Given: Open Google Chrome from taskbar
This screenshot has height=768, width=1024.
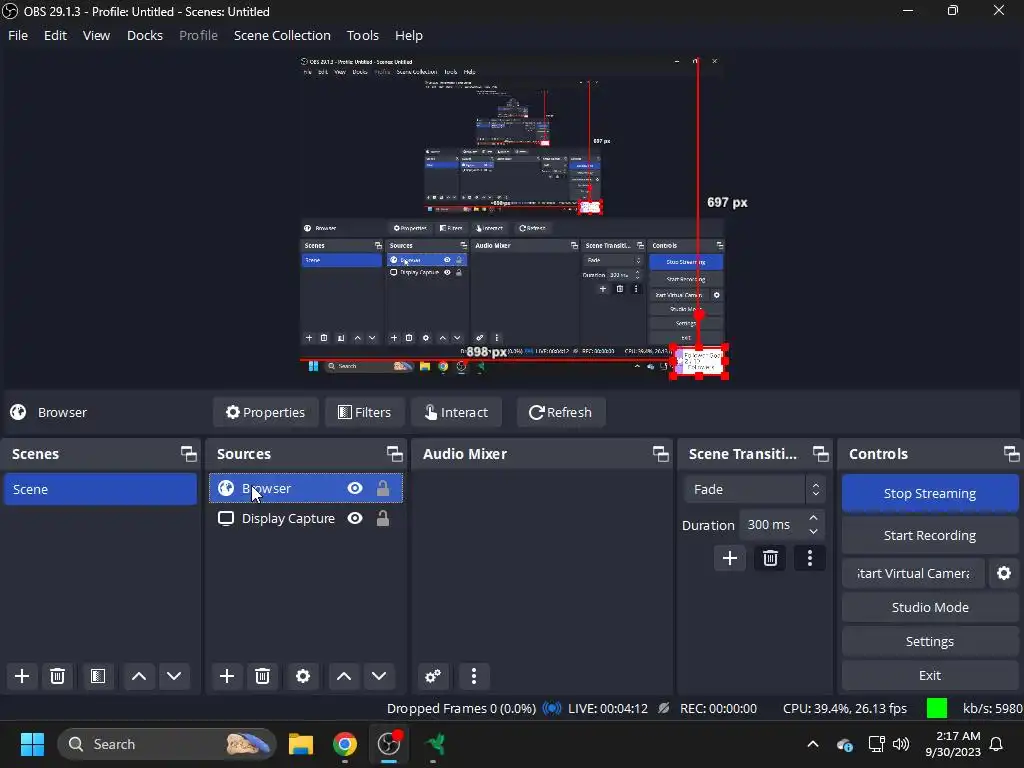Looking at the screenshot, I should (x=345, y=744).
